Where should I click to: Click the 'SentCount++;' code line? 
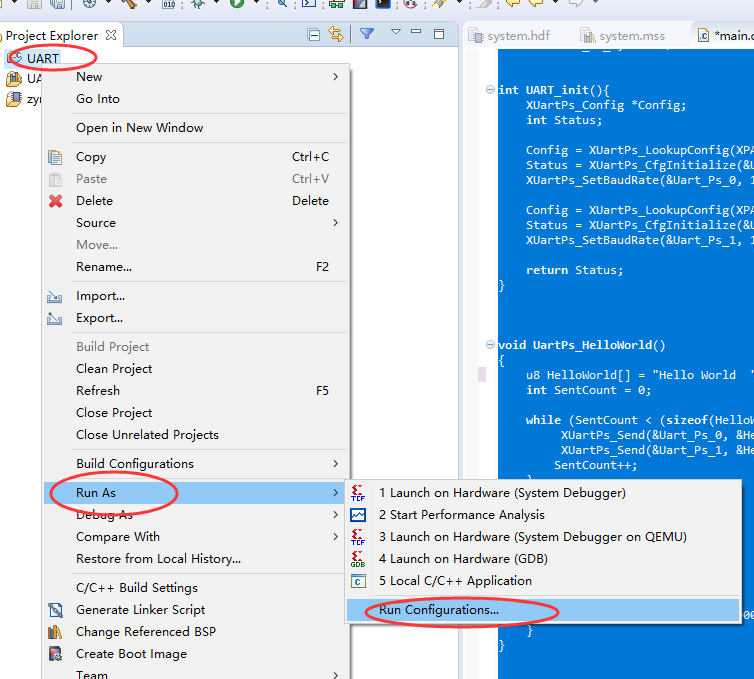pyautogui.click(x=595, y=465)
